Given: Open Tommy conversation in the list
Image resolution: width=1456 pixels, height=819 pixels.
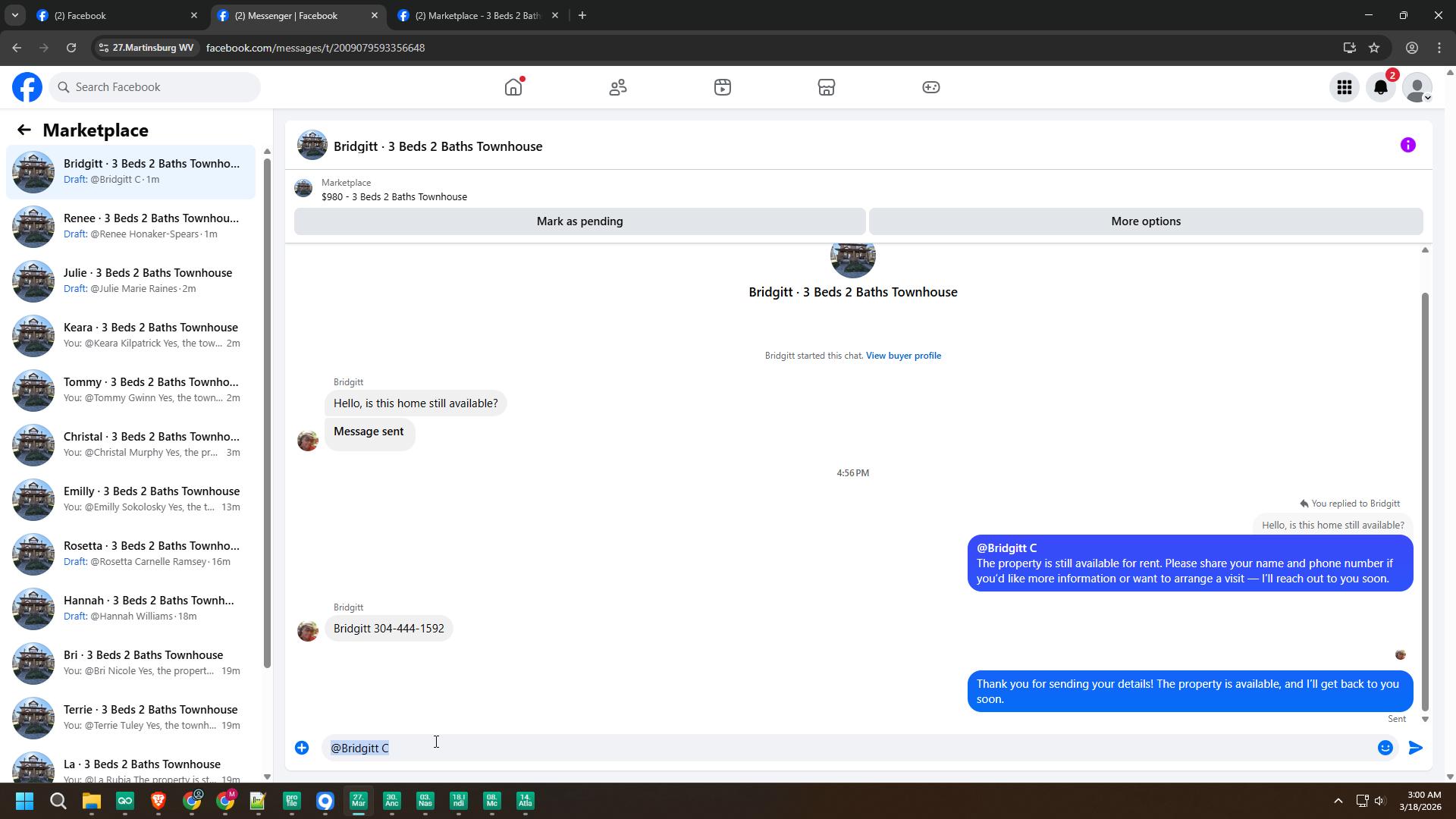Looking at the screenshot, I should point(130,390).
